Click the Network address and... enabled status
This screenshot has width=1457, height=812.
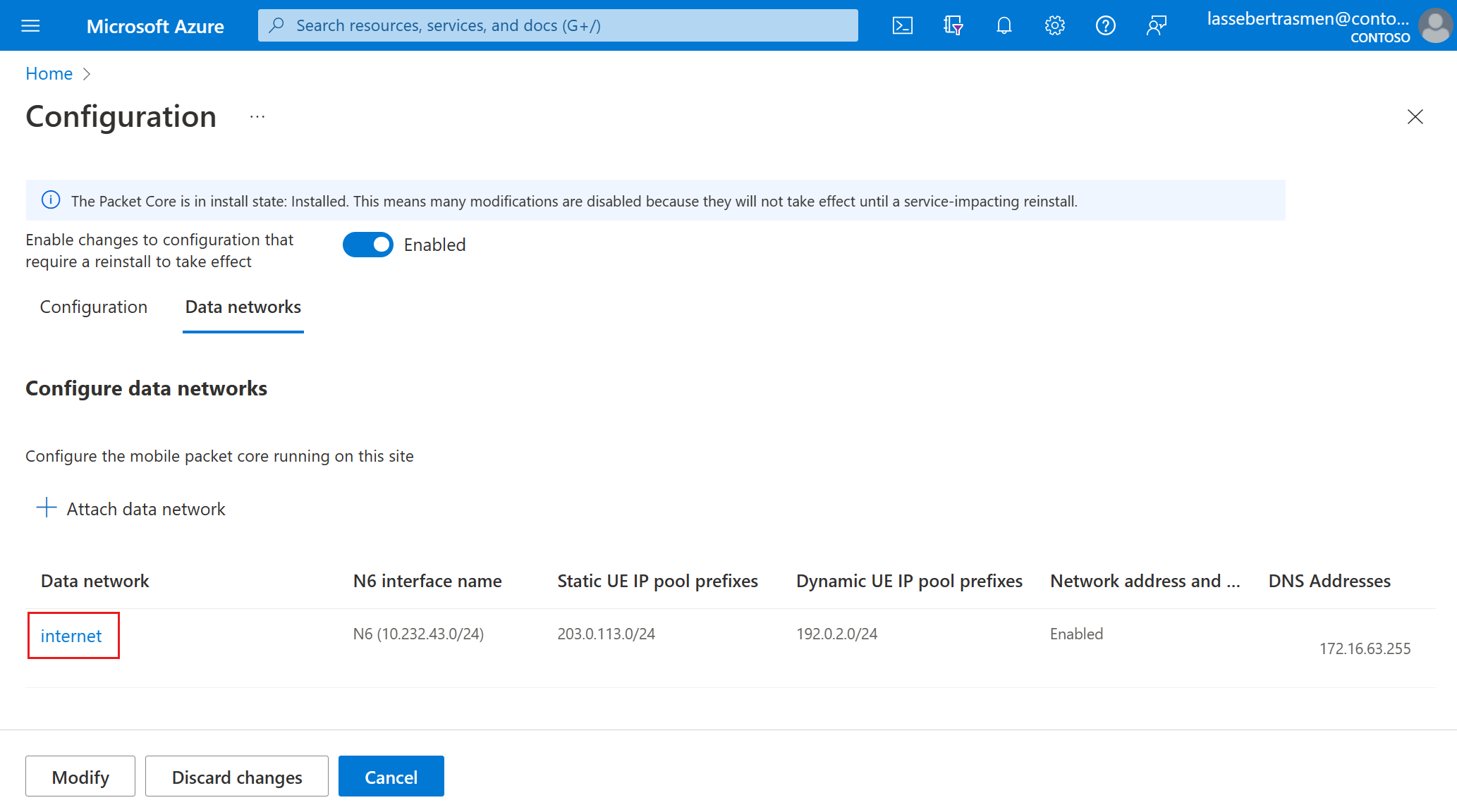coord(1076,634)
